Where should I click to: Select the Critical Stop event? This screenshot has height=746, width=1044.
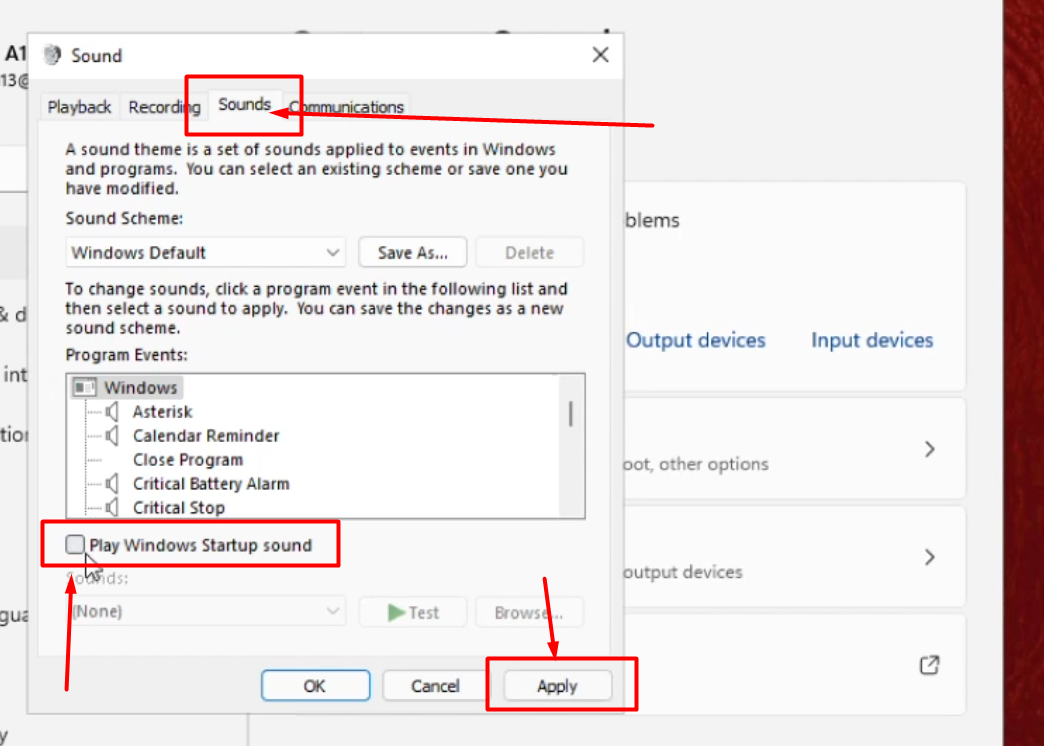point(178,508)
